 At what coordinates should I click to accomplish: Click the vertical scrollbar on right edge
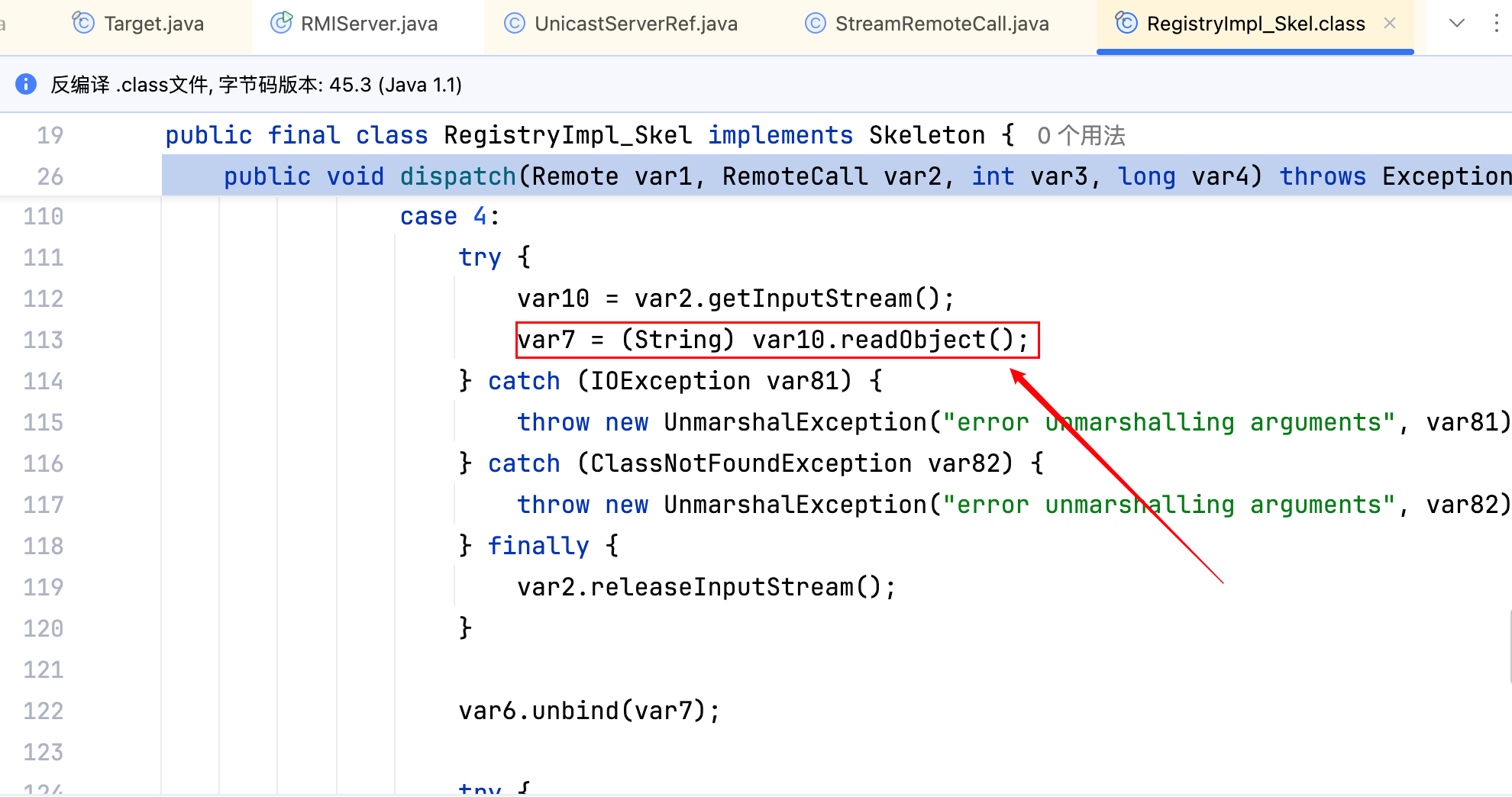pyautogui.click(x=1509, y=645)
